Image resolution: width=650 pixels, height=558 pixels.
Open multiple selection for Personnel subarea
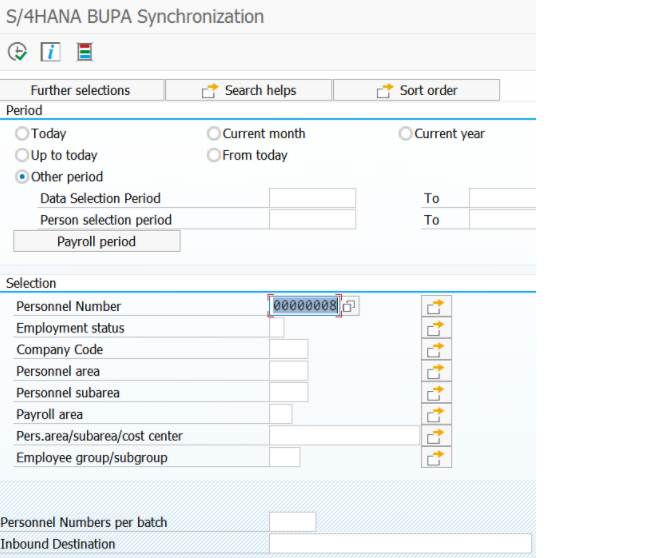(436, 392)
